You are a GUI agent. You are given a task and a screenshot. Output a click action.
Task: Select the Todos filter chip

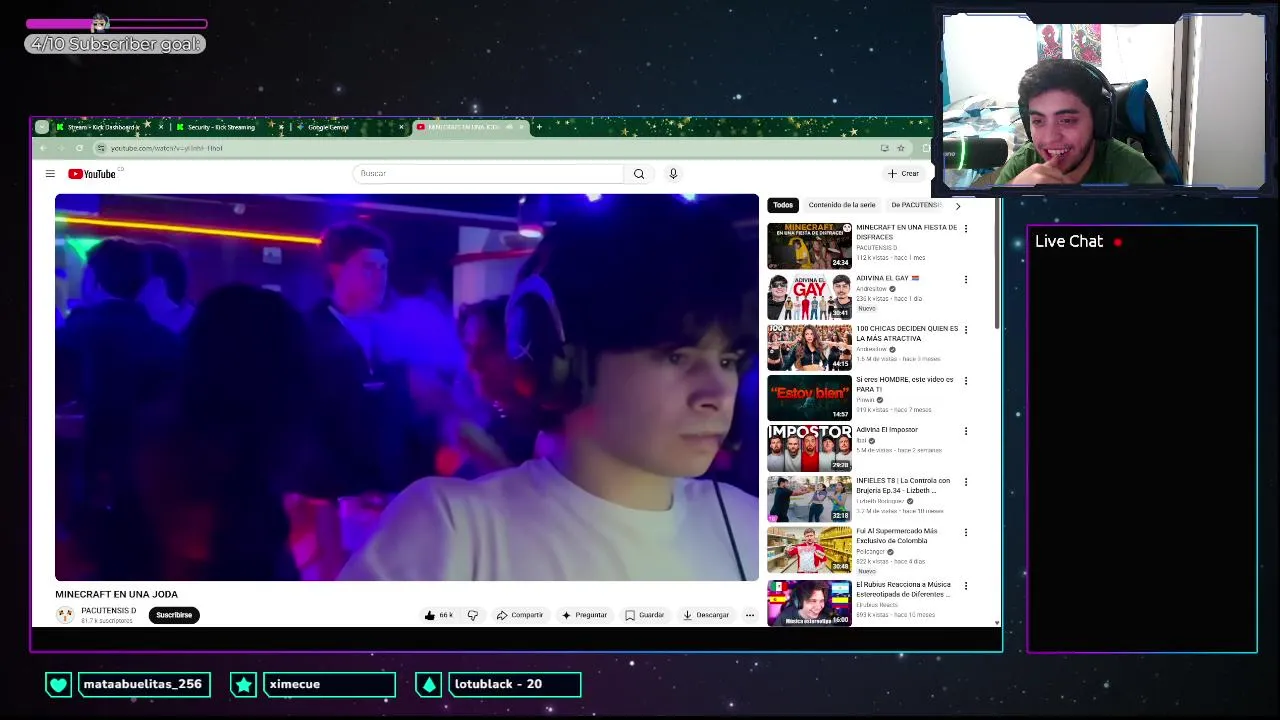783,205
